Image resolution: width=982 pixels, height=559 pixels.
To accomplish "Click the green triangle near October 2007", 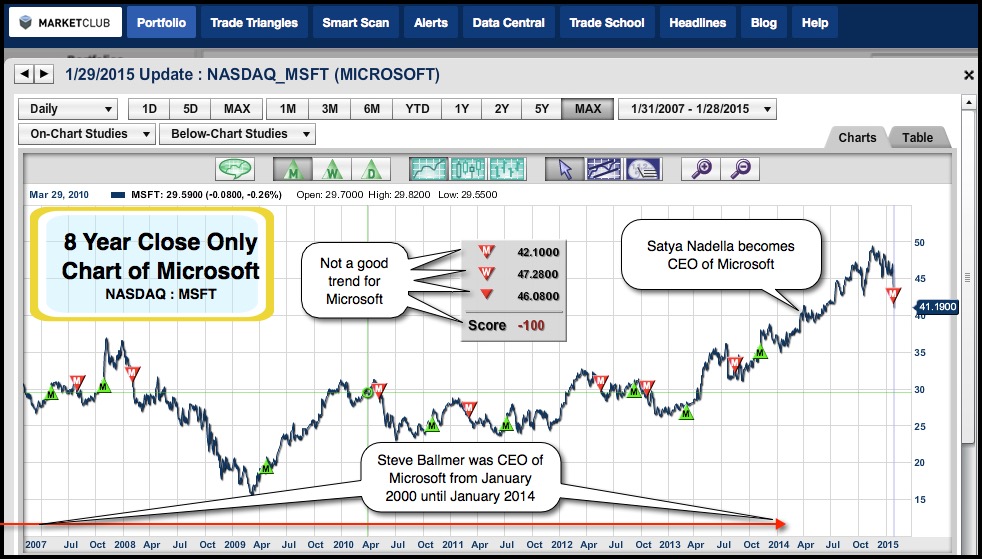I will pyautogui.click(x=103, y=386).
